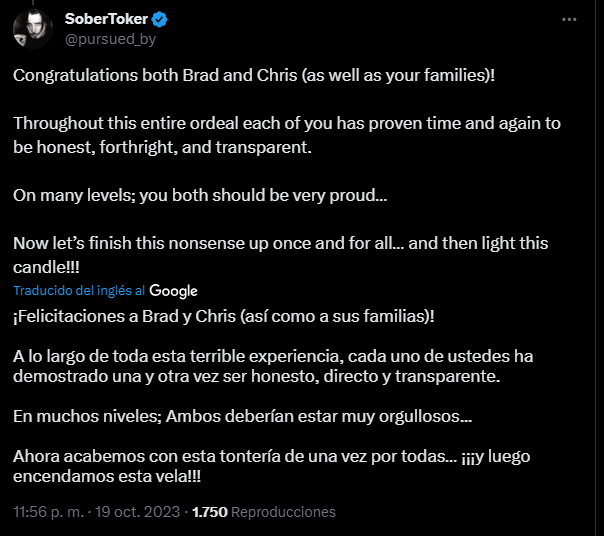
Task: Click the SoberToker display name
Action: 105,19
